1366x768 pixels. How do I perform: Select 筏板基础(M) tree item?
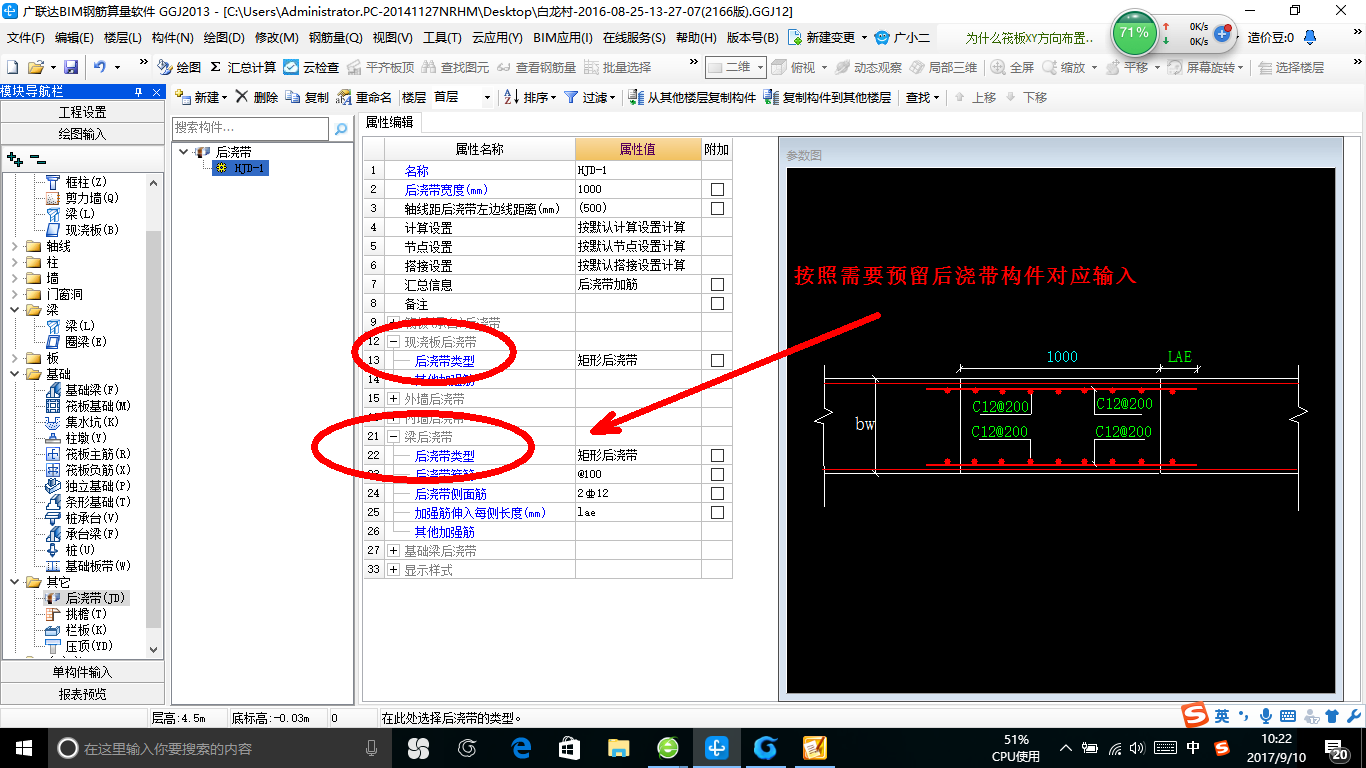pyautogui.click(x=88, y=406)
